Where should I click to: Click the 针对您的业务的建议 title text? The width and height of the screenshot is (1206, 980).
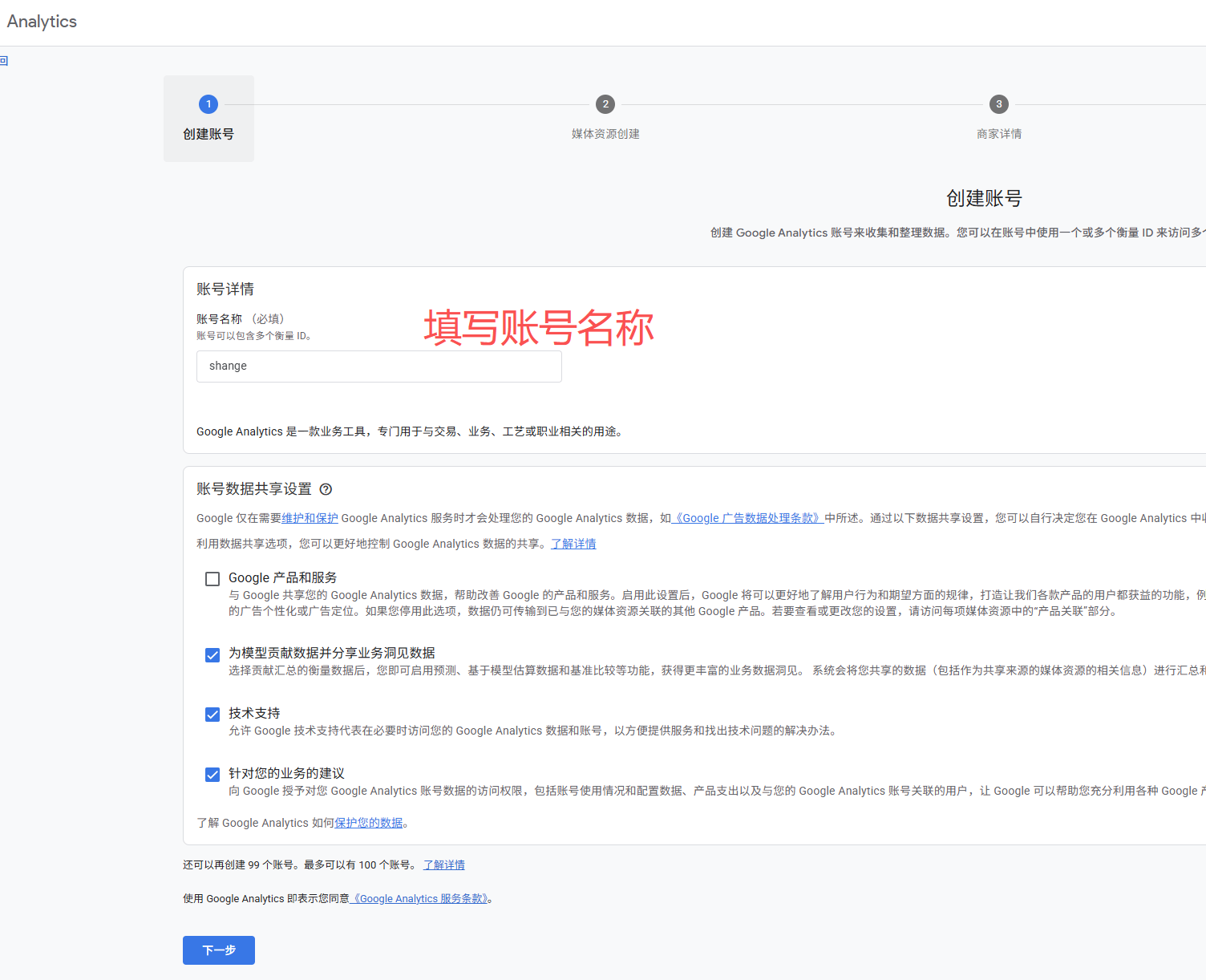coord(286,773)
